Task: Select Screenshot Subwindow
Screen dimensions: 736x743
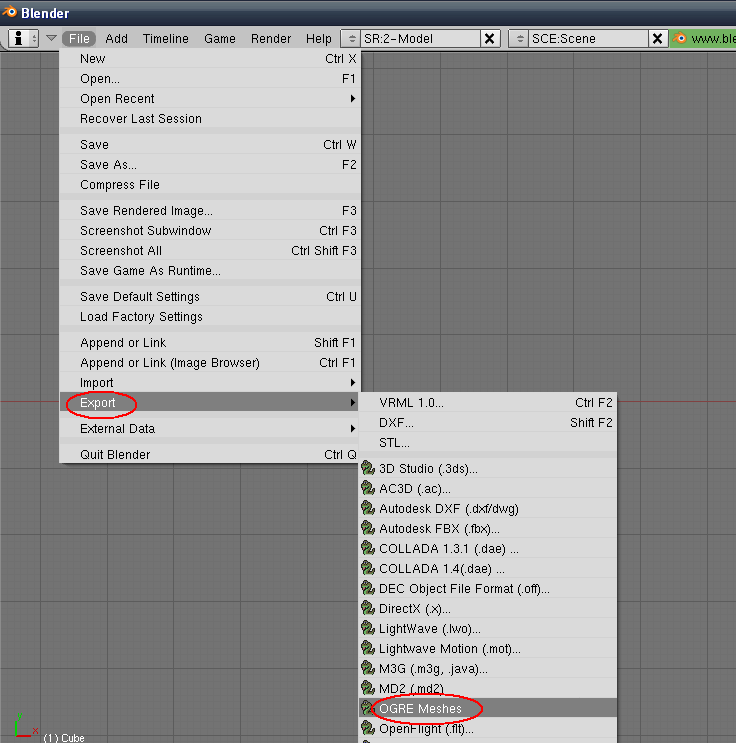Action: [210, 230]
